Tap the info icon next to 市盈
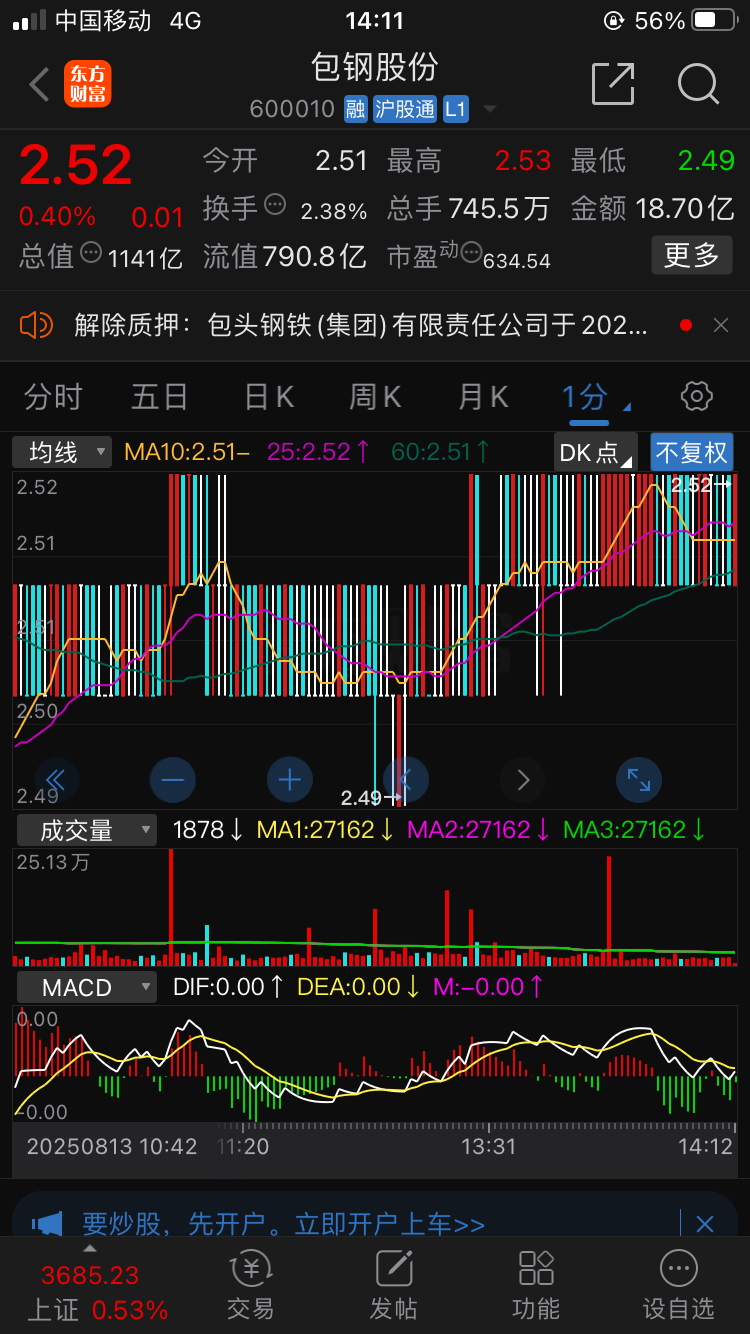The height and width of the screenshot is (1334, 750). 470,251
